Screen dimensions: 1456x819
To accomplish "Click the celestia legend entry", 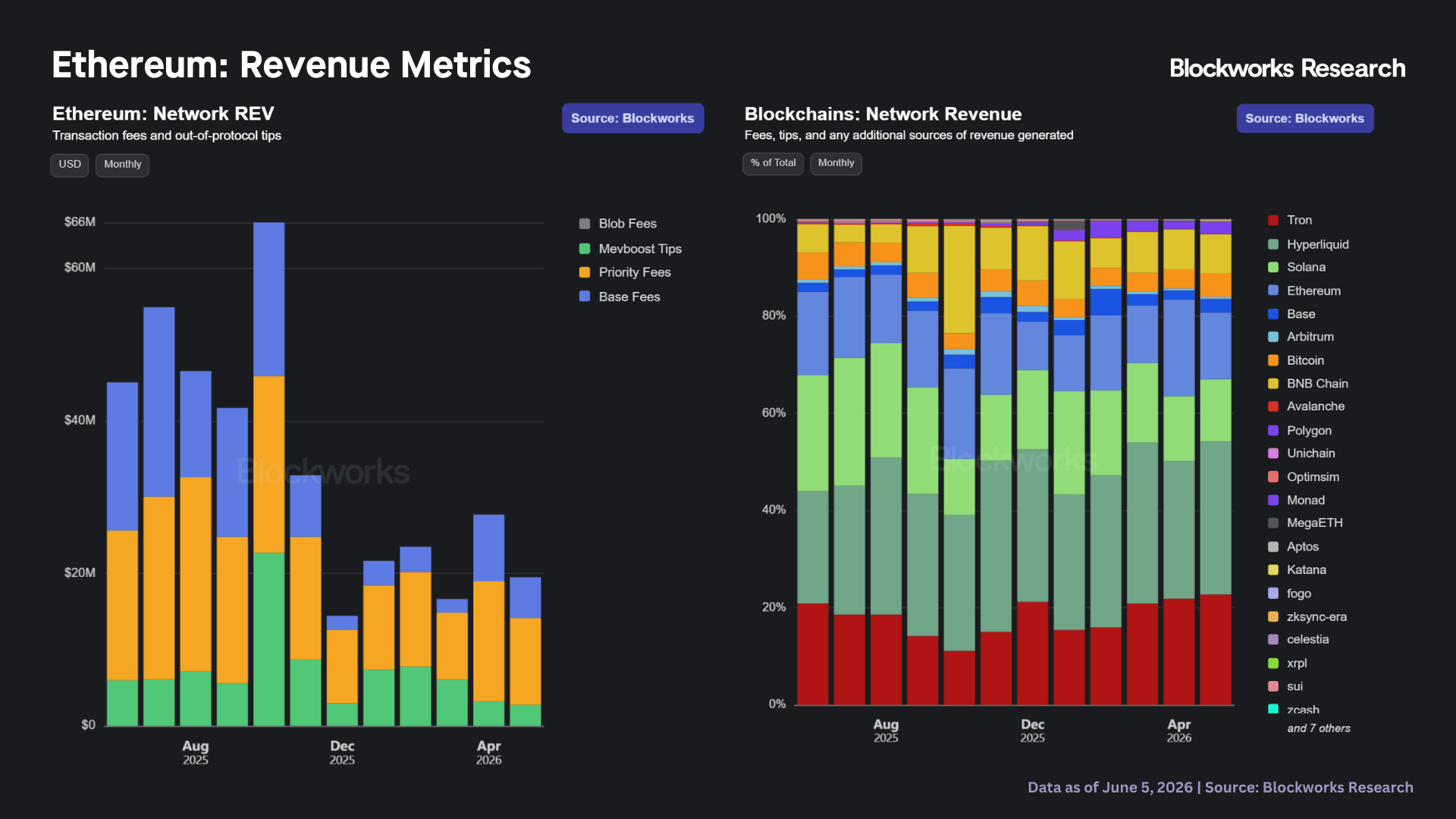I will (1298, 640).
